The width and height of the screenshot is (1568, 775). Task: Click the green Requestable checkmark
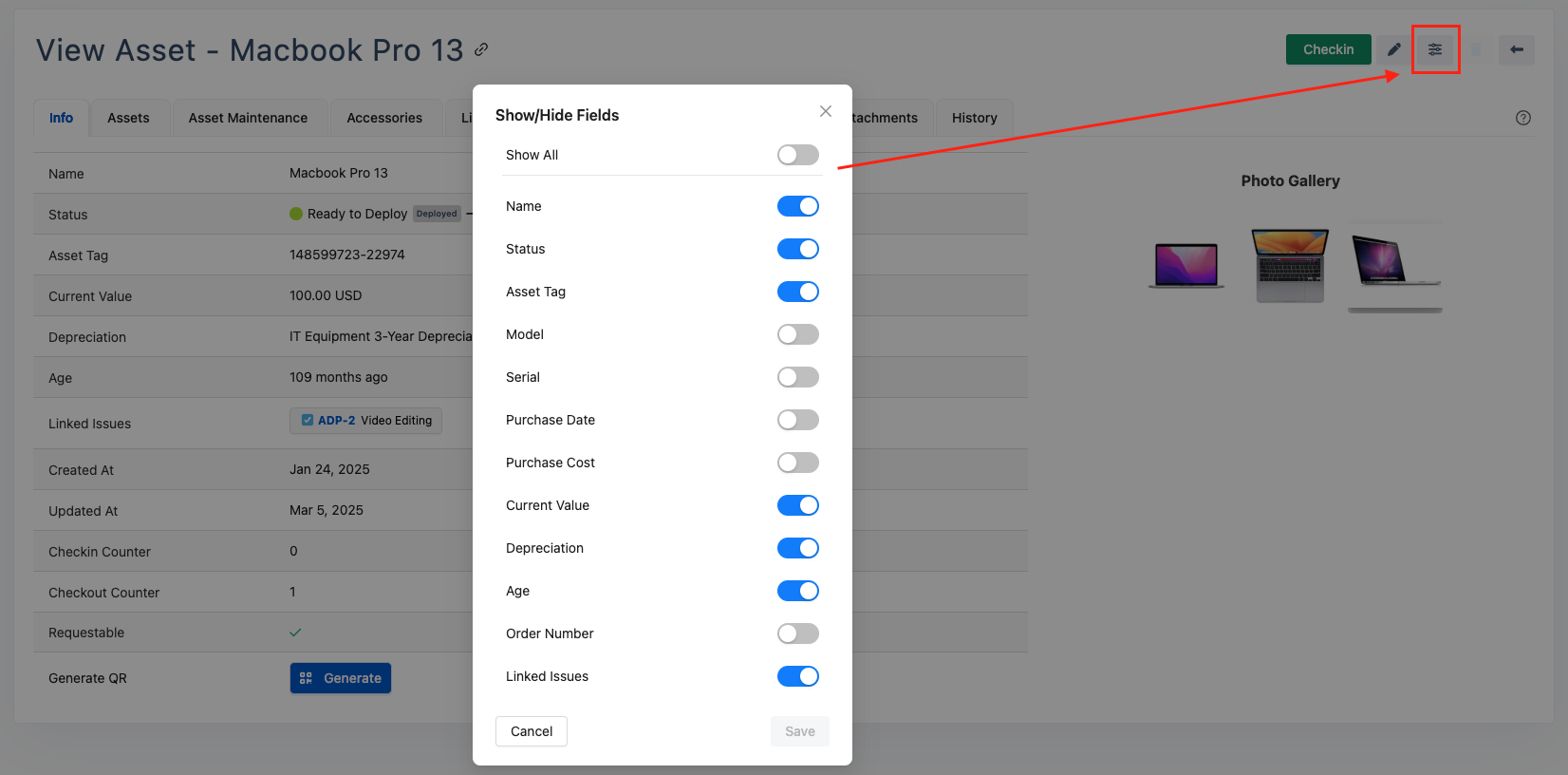(295, 633)
